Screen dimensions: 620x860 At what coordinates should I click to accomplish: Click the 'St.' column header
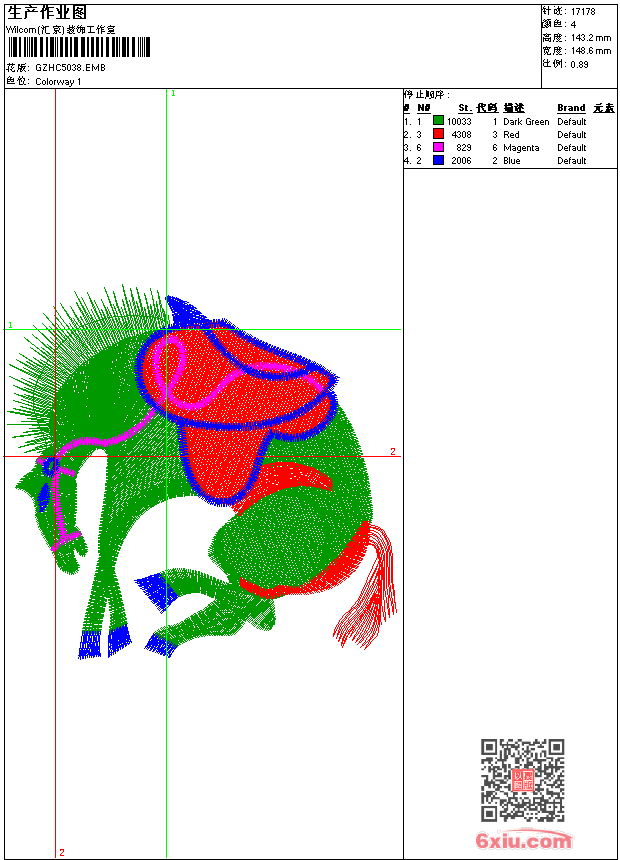pos(465,108)
